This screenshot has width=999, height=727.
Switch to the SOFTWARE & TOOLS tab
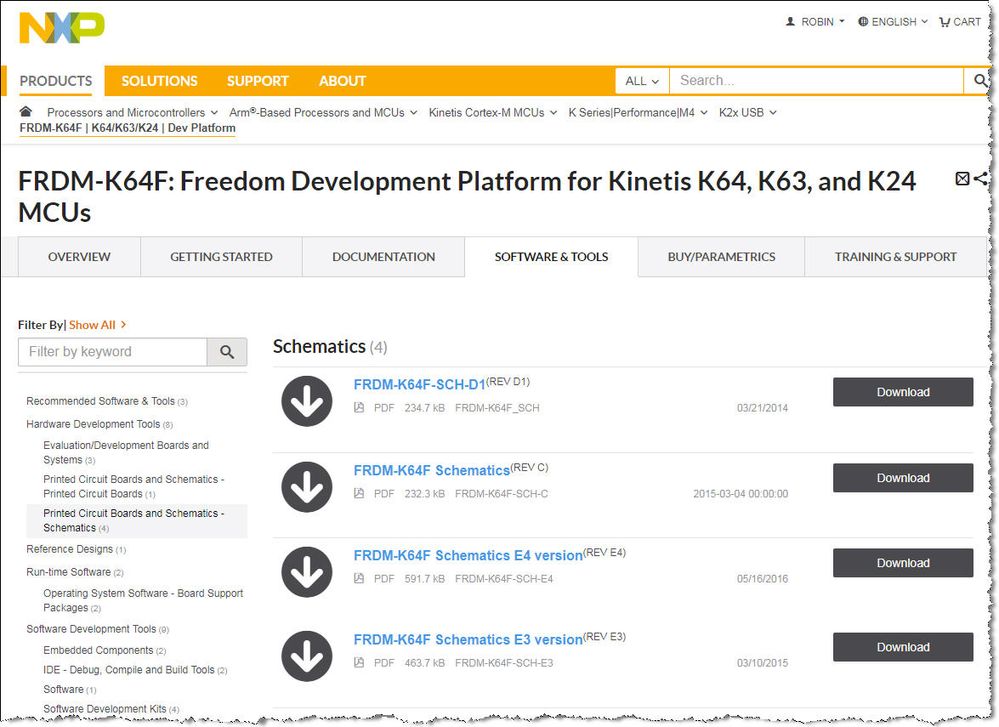[x=551, y=257]
